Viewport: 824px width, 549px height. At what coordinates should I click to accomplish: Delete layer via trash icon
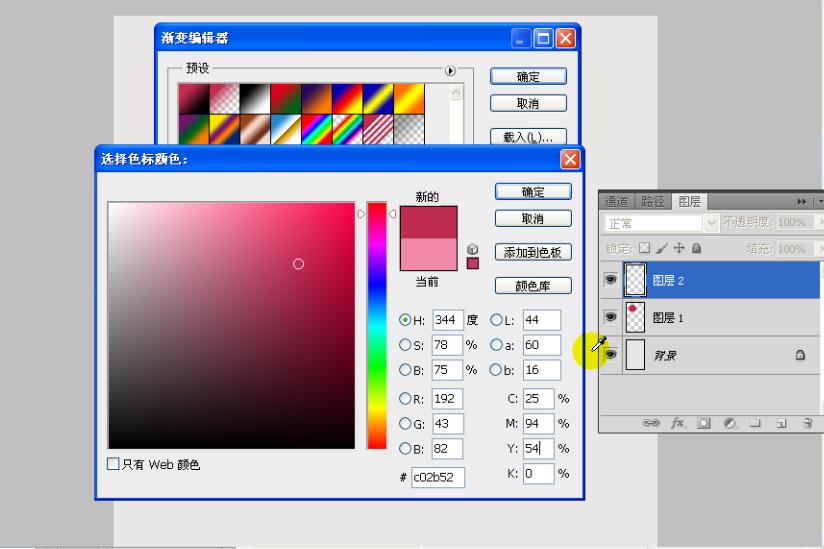click(808, 423)
